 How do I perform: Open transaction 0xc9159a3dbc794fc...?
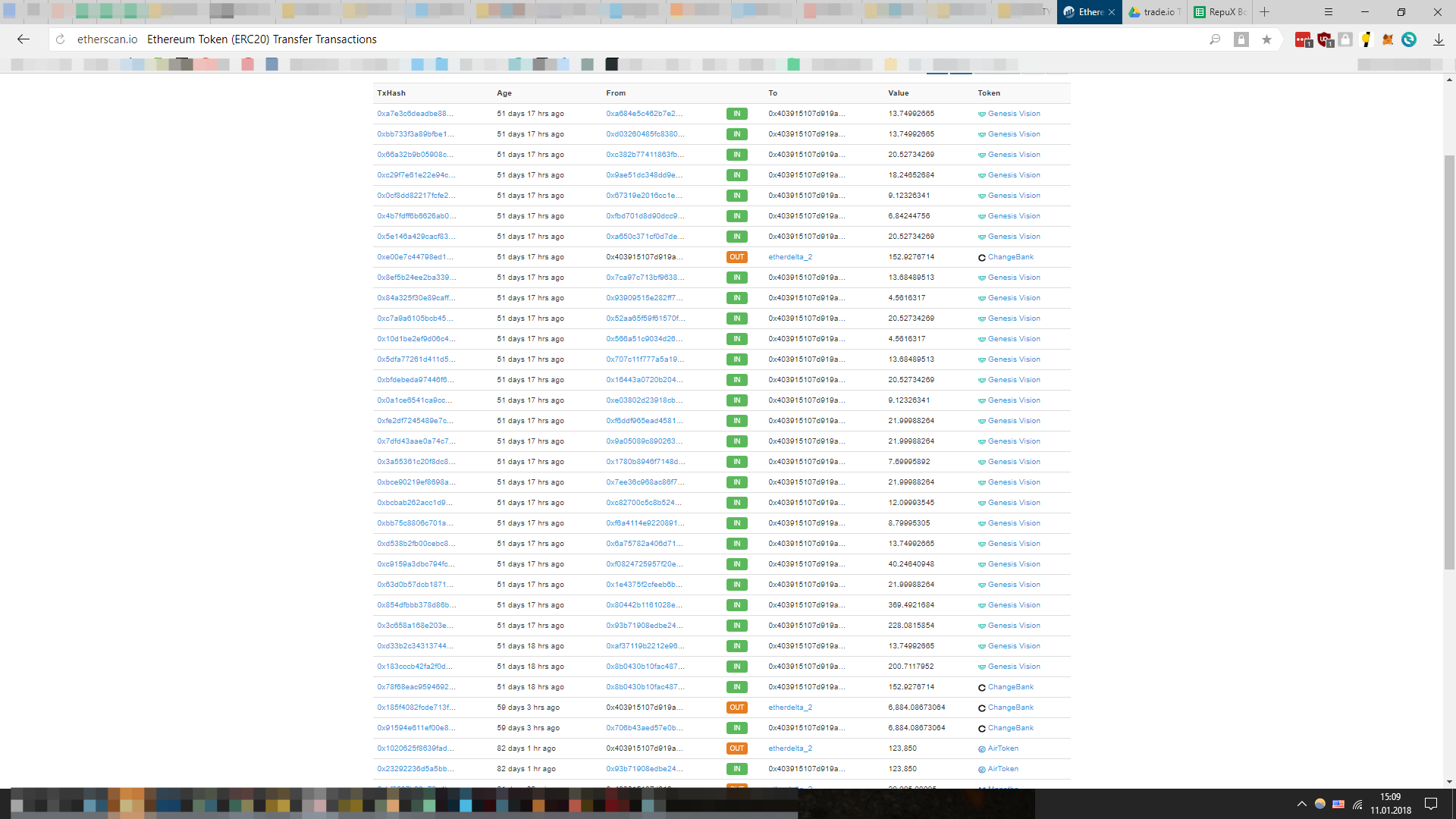[x=416, y=564]
